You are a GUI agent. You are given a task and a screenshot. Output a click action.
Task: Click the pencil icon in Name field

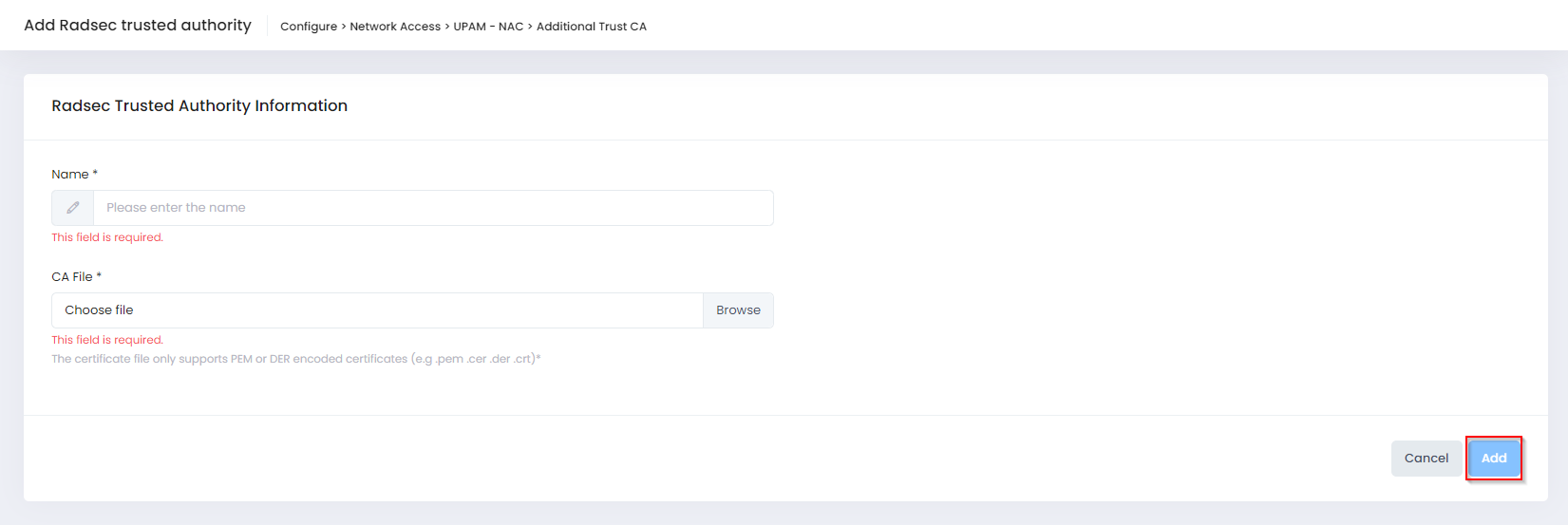coord(73,208)
